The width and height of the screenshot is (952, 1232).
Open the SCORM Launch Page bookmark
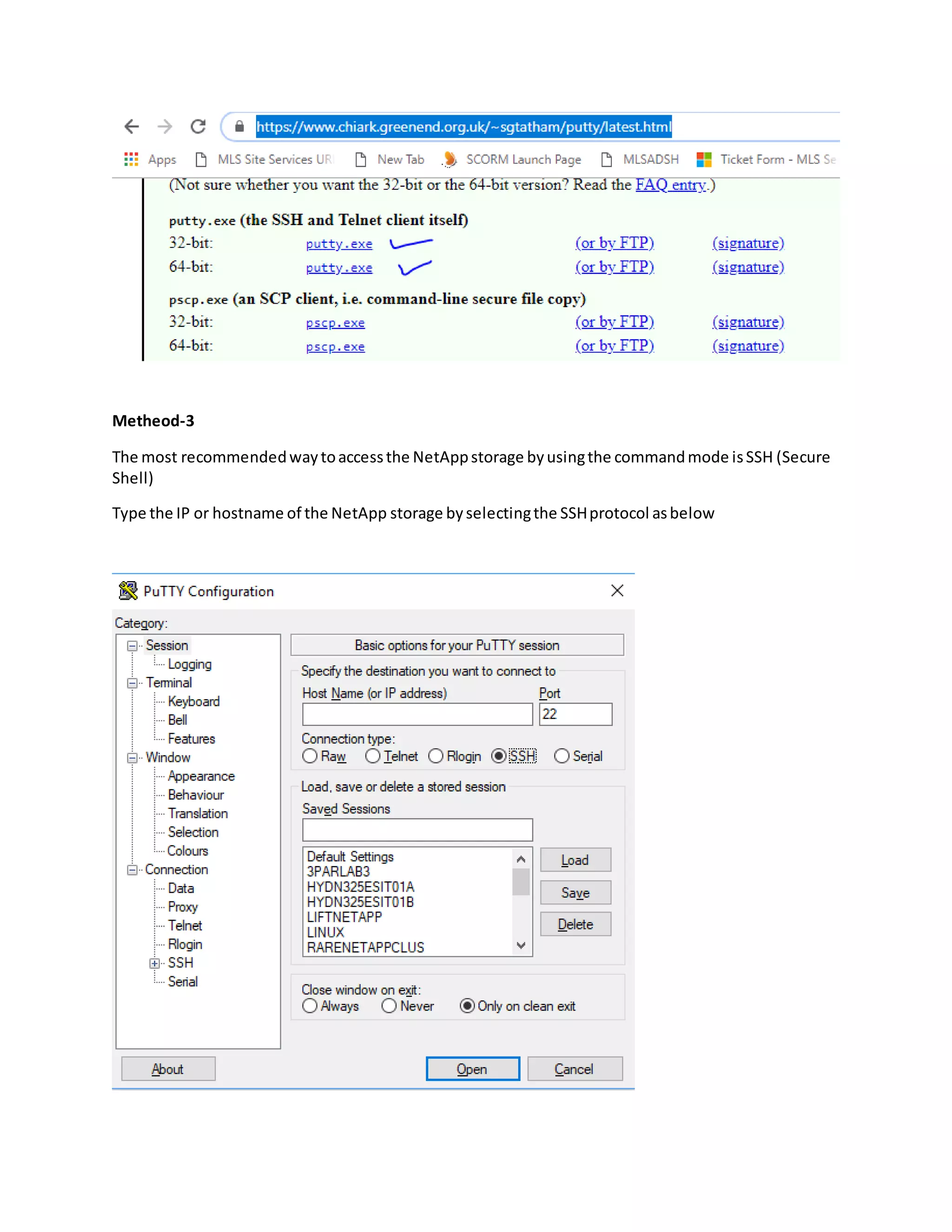coord(511,159)
